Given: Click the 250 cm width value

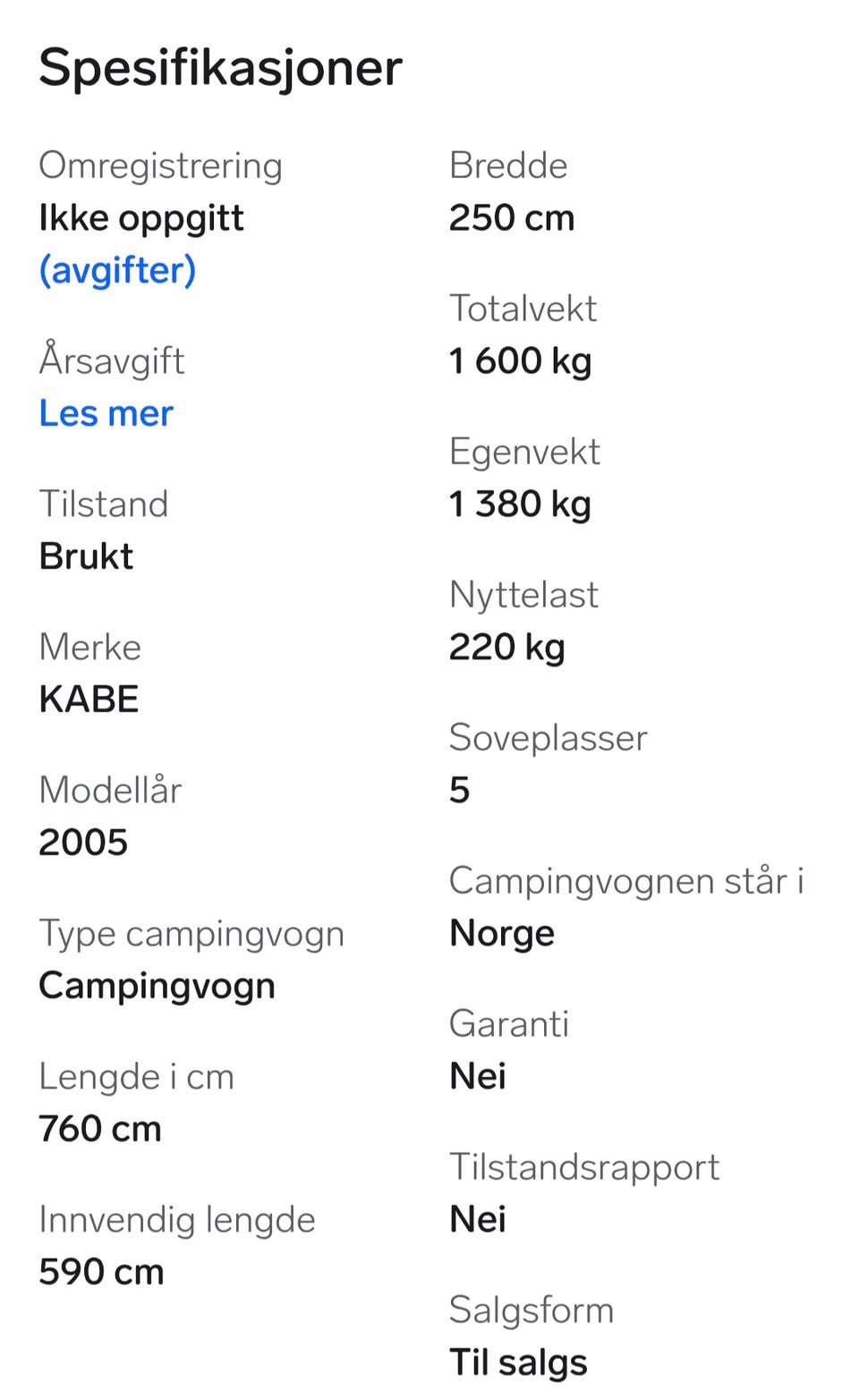Looking at the screenshot, I should pos(511,218).
